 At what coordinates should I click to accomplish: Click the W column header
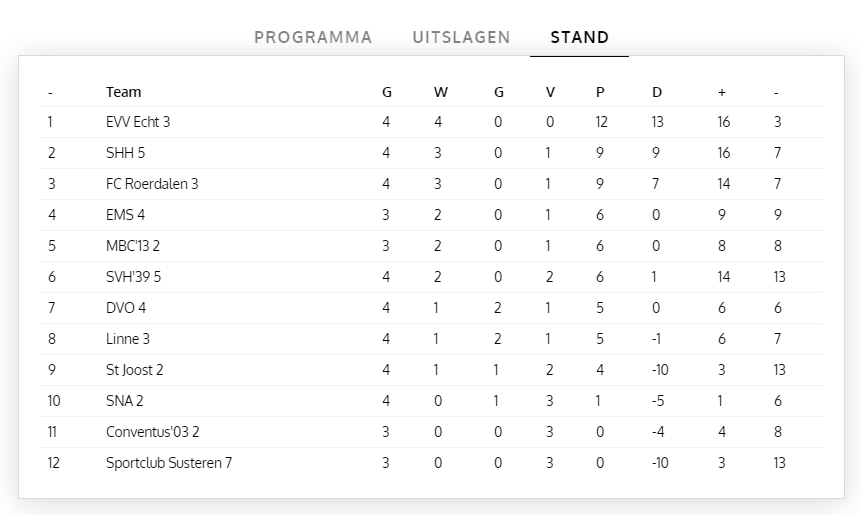(441, 92)
